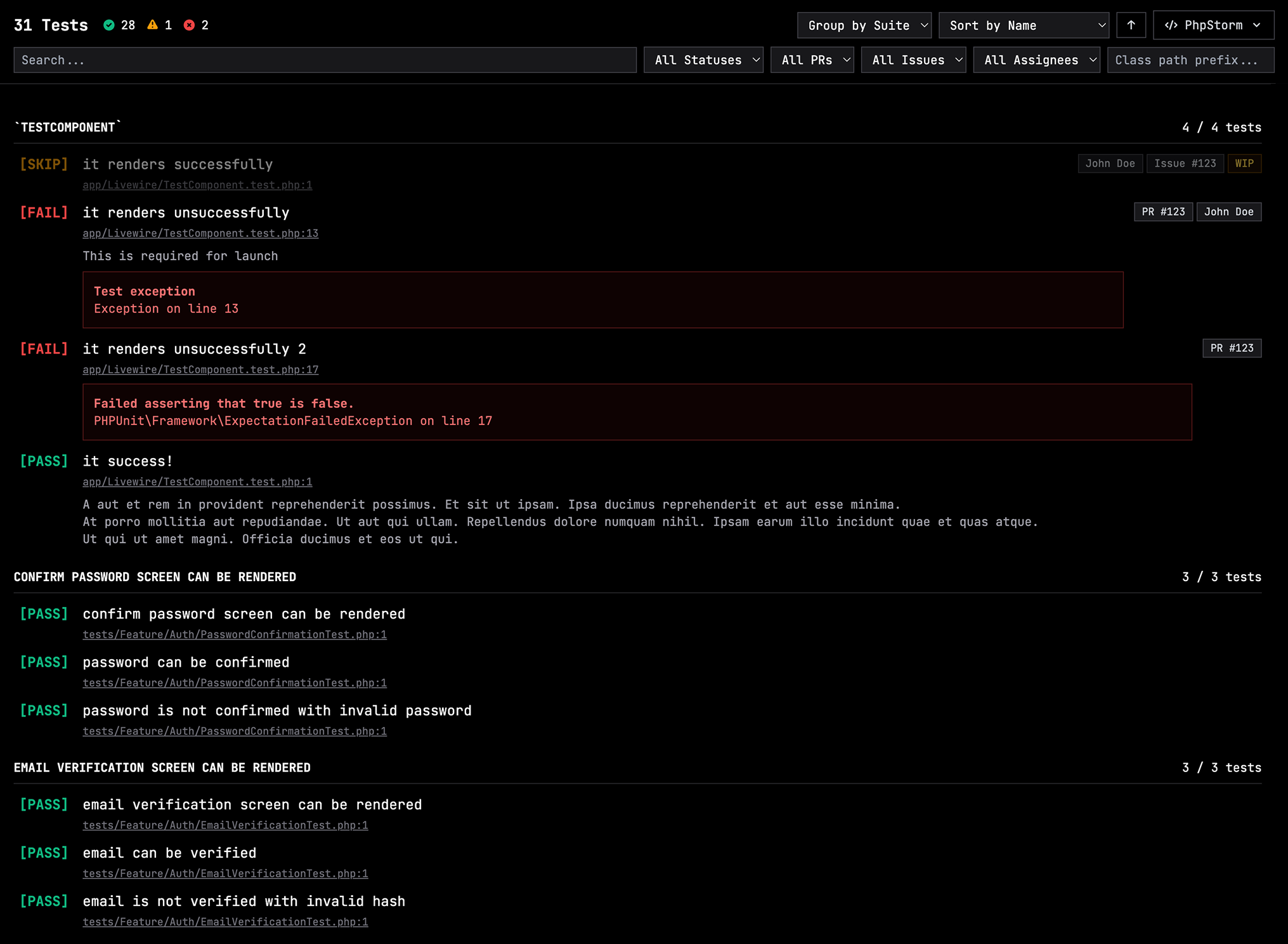The width and height of the screenshot is (1288, 944).
Task: Click [FAIL] label of 'it renders unsuccessfully 2'
Action: click(x=44, y=349)
